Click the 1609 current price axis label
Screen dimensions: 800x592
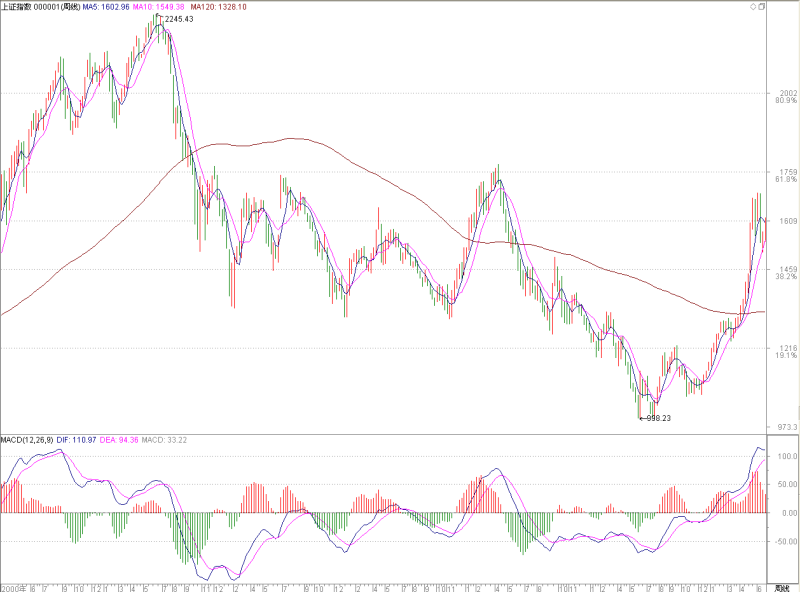coord(788,221)
